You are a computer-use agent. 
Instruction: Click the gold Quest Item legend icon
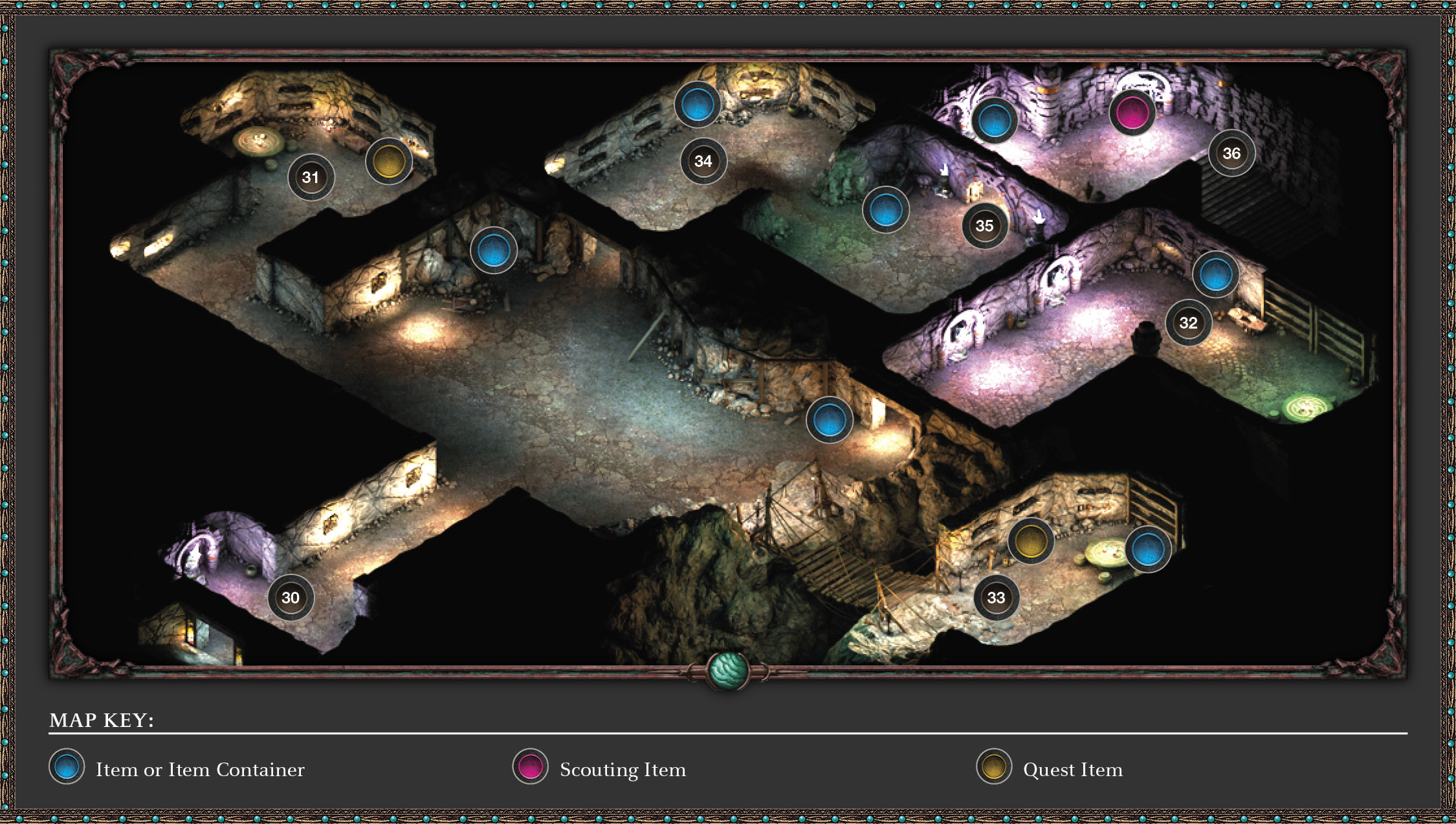pos(994,766)
